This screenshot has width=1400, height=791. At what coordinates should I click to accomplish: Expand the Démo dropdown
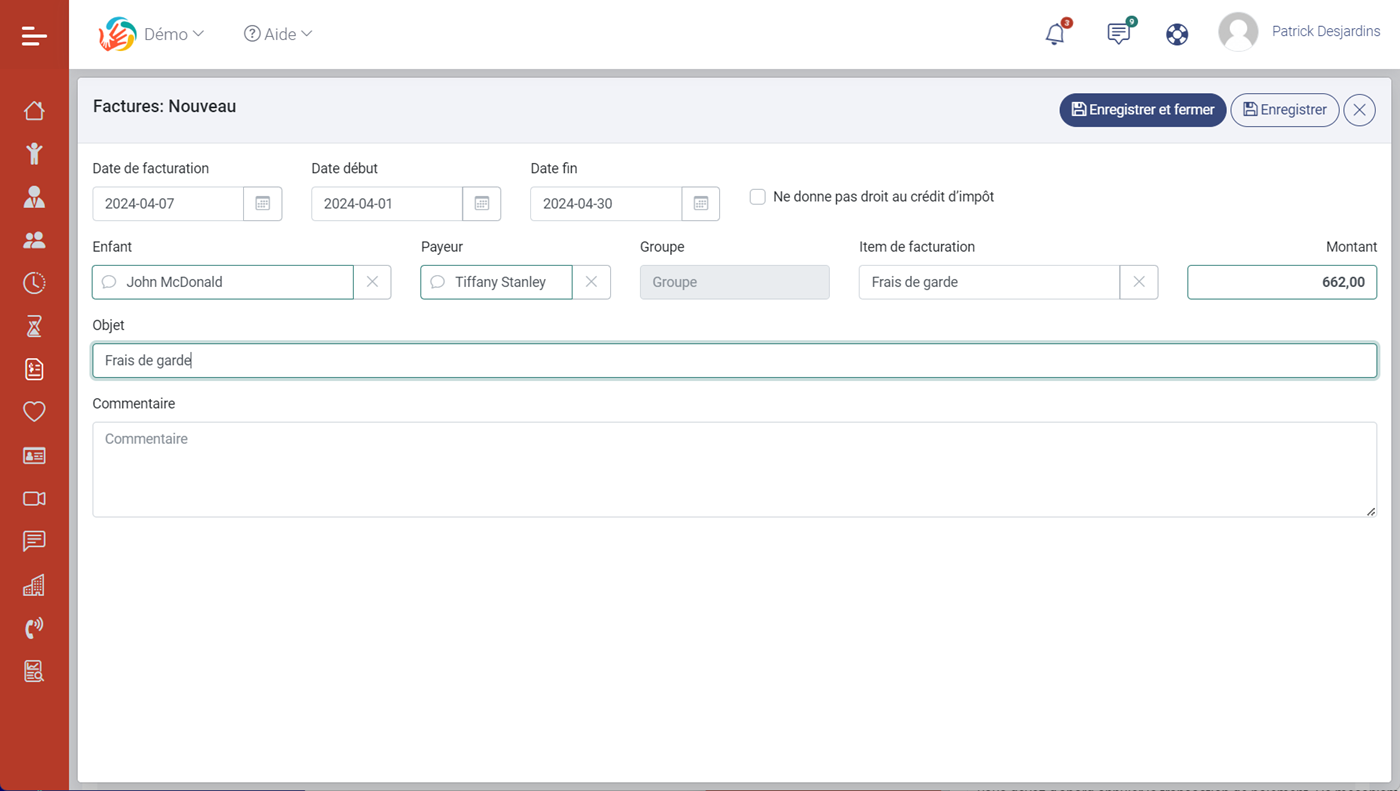coord(174,34)
